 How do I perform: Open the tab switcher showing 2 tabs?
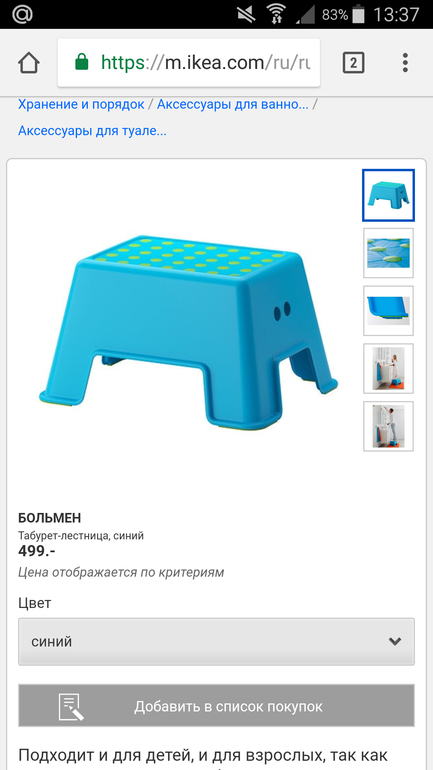(x=353, y=63)
